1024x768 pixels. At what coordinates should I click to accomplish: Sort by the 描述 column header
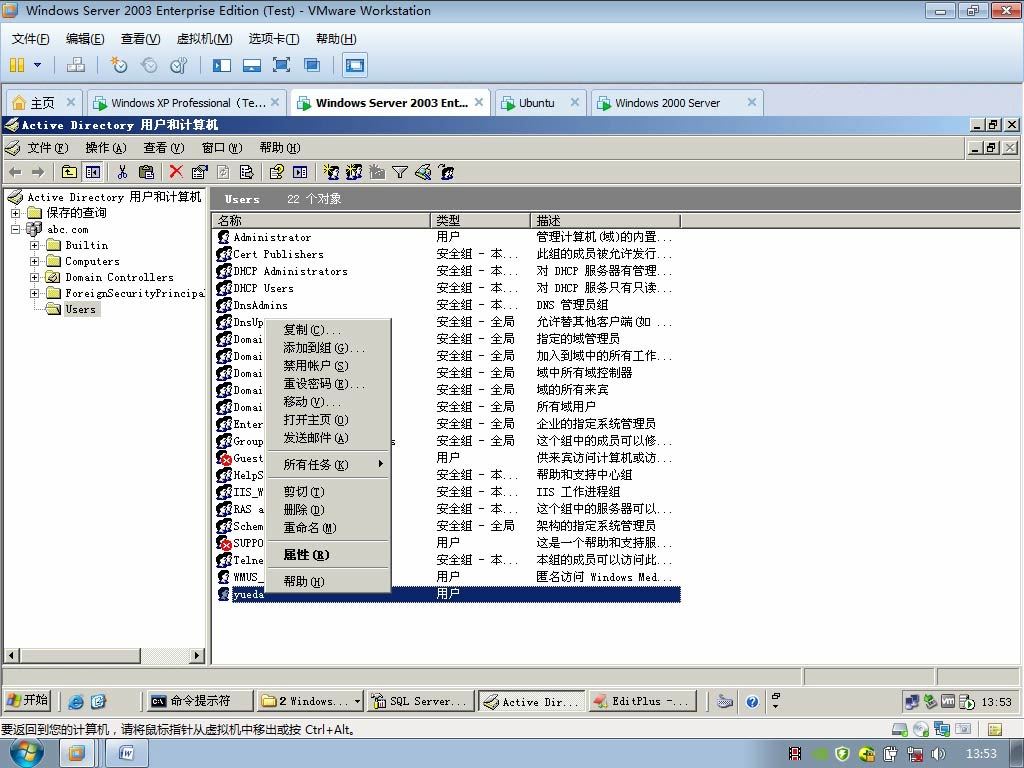click(x=605, y=221)
